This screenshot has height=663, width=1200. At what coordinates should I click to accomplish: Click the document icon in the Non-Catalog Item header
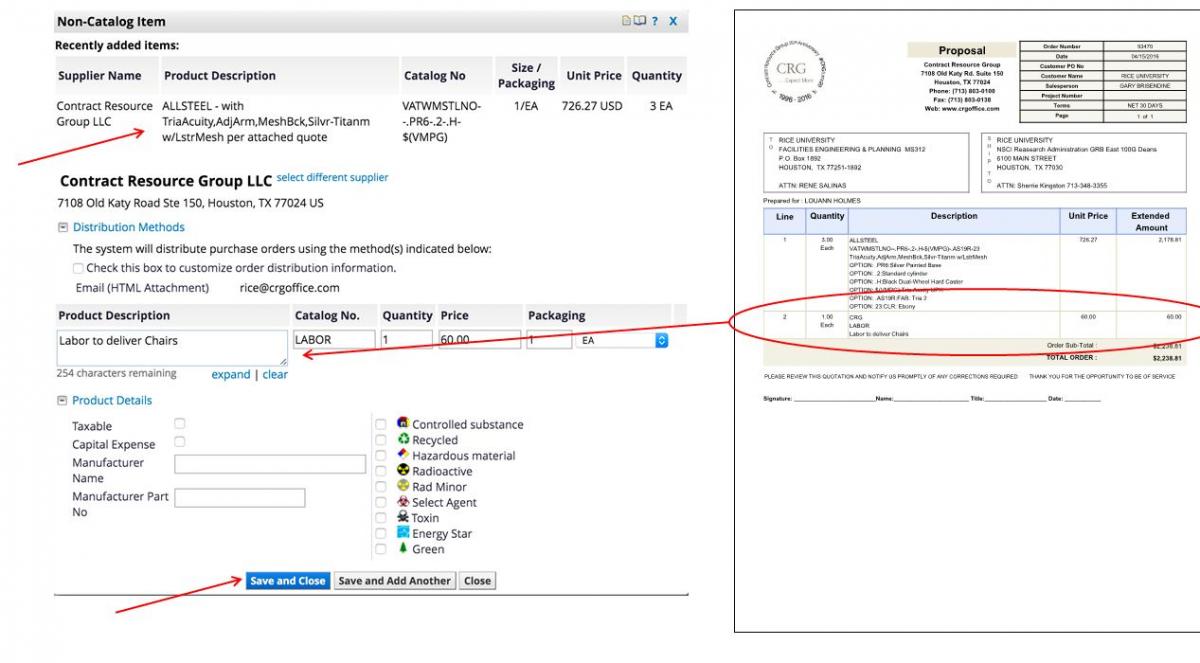click(625, 21)
